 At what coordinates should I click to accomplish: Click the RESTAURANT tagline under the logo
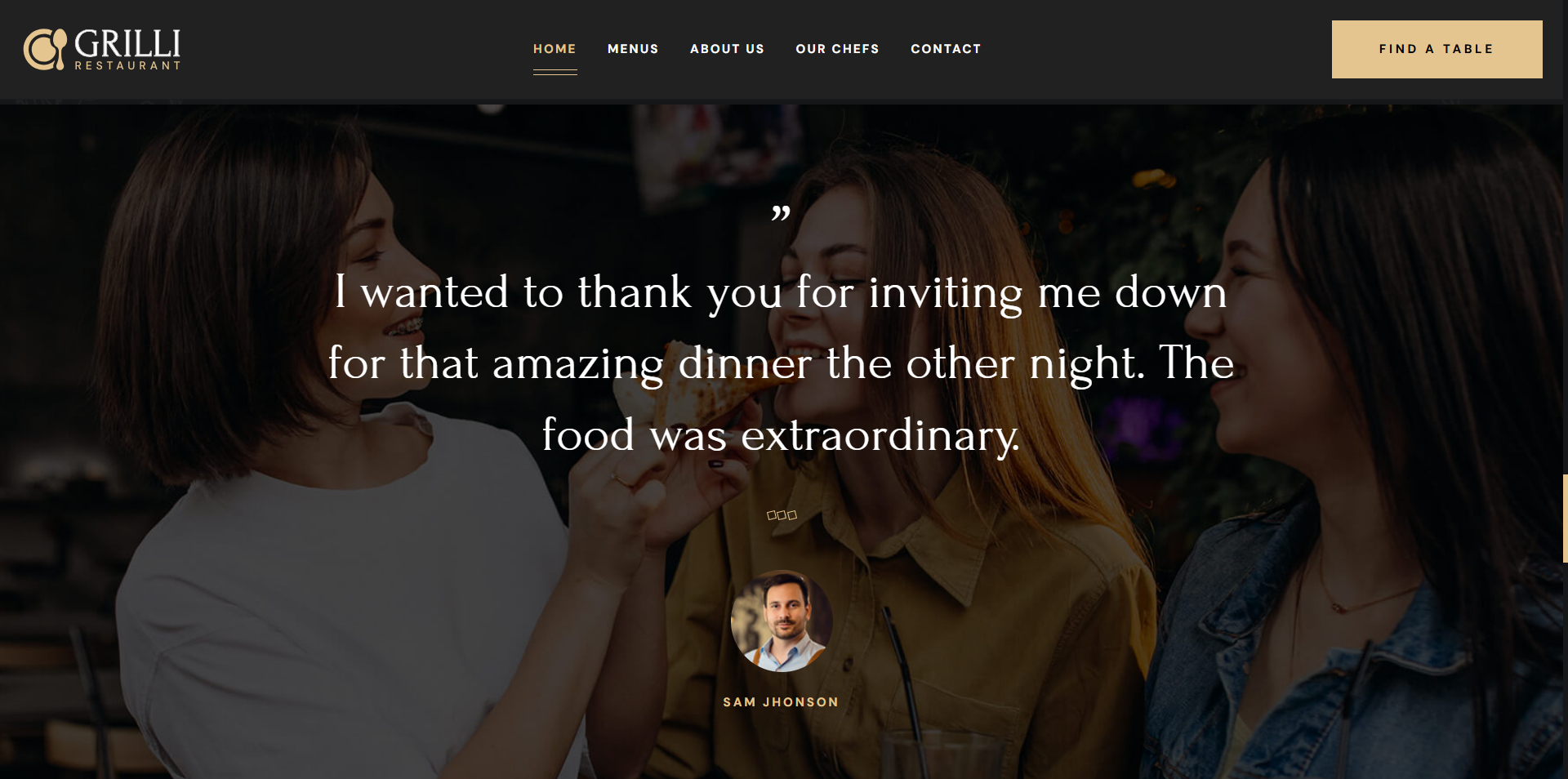tap(127, 65)
